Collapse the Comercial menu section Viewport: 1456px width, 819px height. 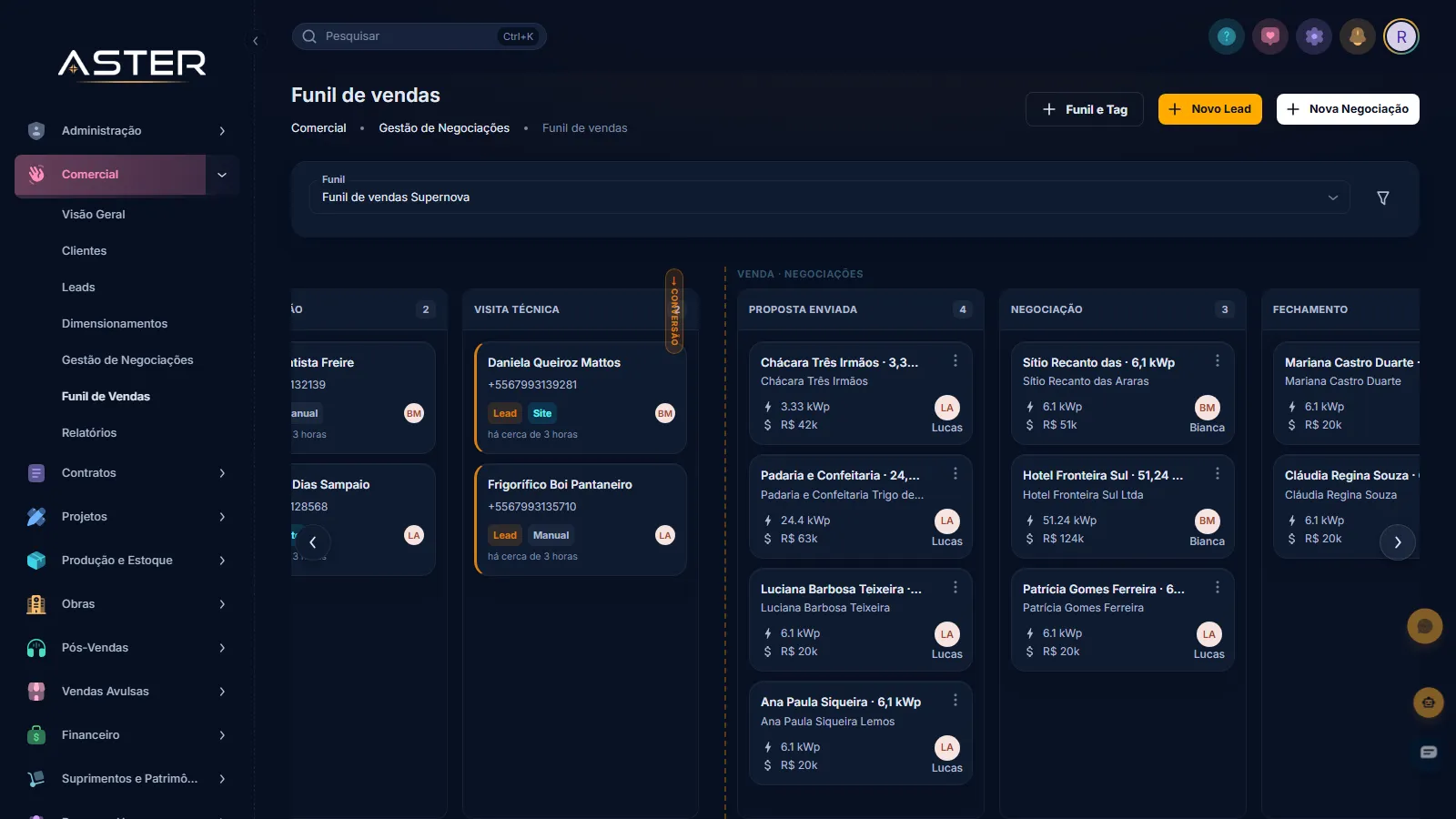222,175
